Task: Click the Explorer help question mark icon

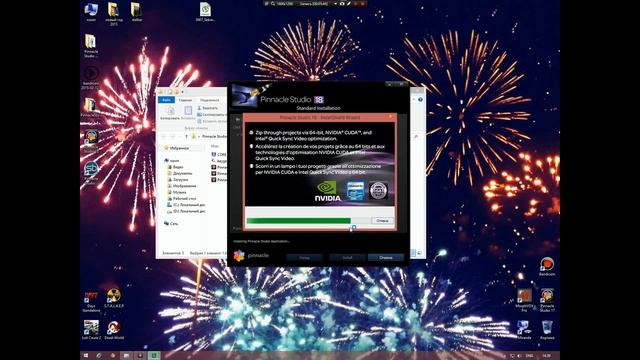Action: point(420,100)
